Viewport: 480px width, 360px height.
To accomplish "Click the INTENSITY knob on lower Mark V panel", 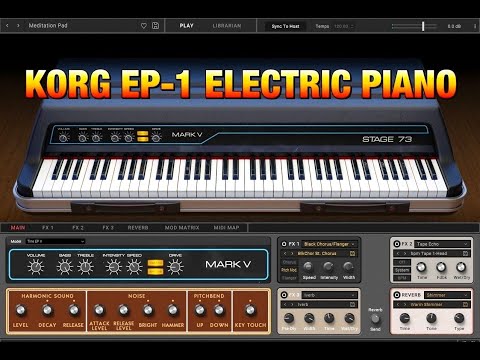I will [113, 267].
